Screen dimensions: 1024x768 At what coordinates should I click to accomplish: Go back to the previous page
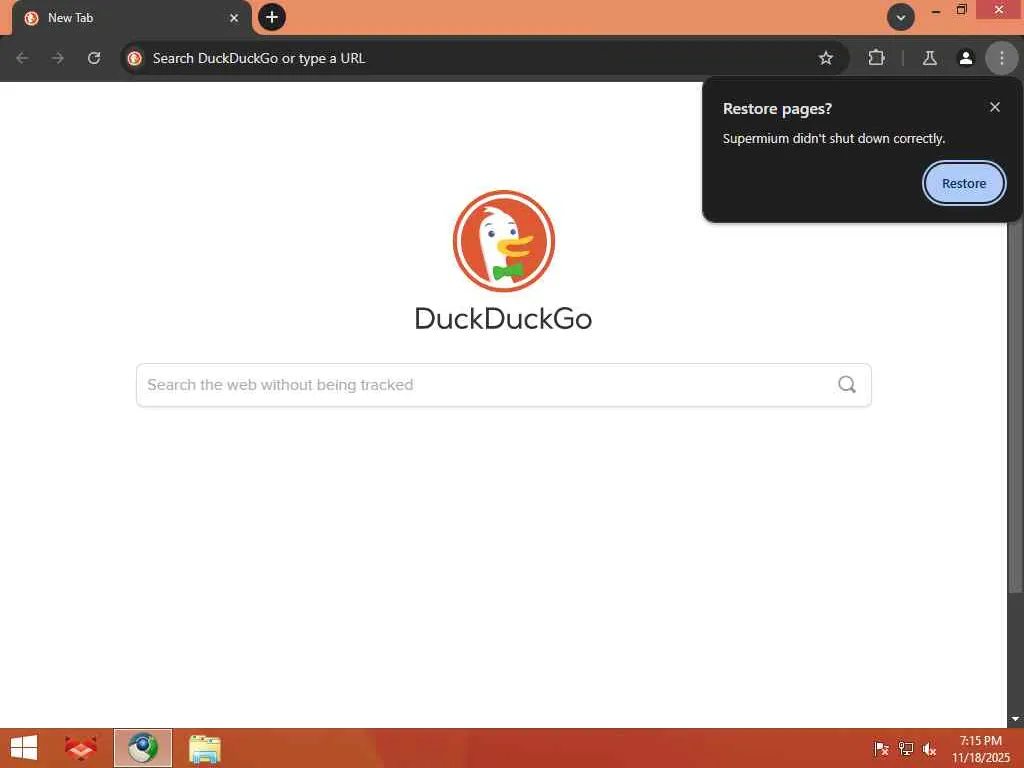22,58
